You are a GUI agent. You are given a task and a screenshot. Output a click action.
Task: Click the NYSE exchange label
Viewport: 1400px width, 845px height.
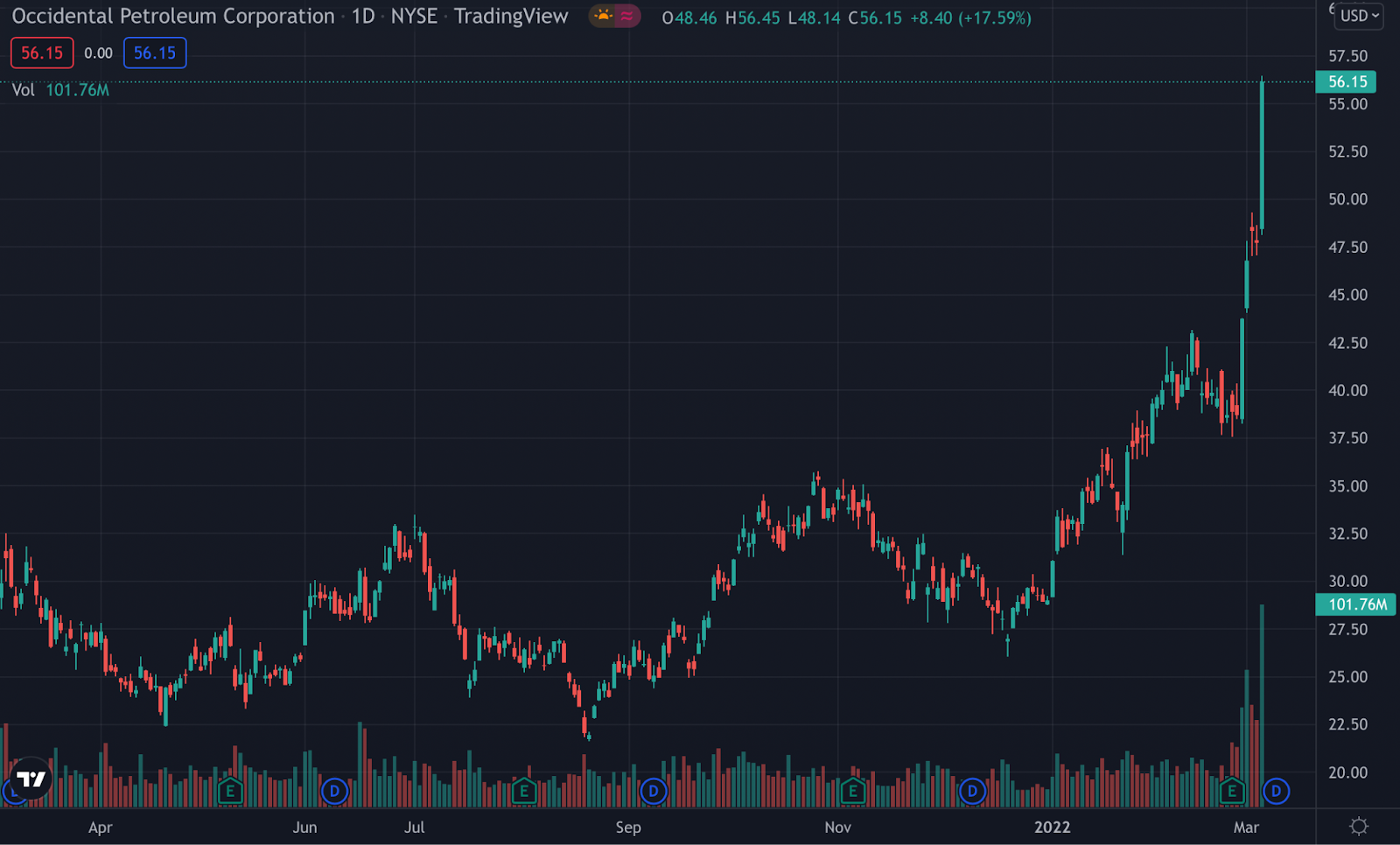pos(414,17)
